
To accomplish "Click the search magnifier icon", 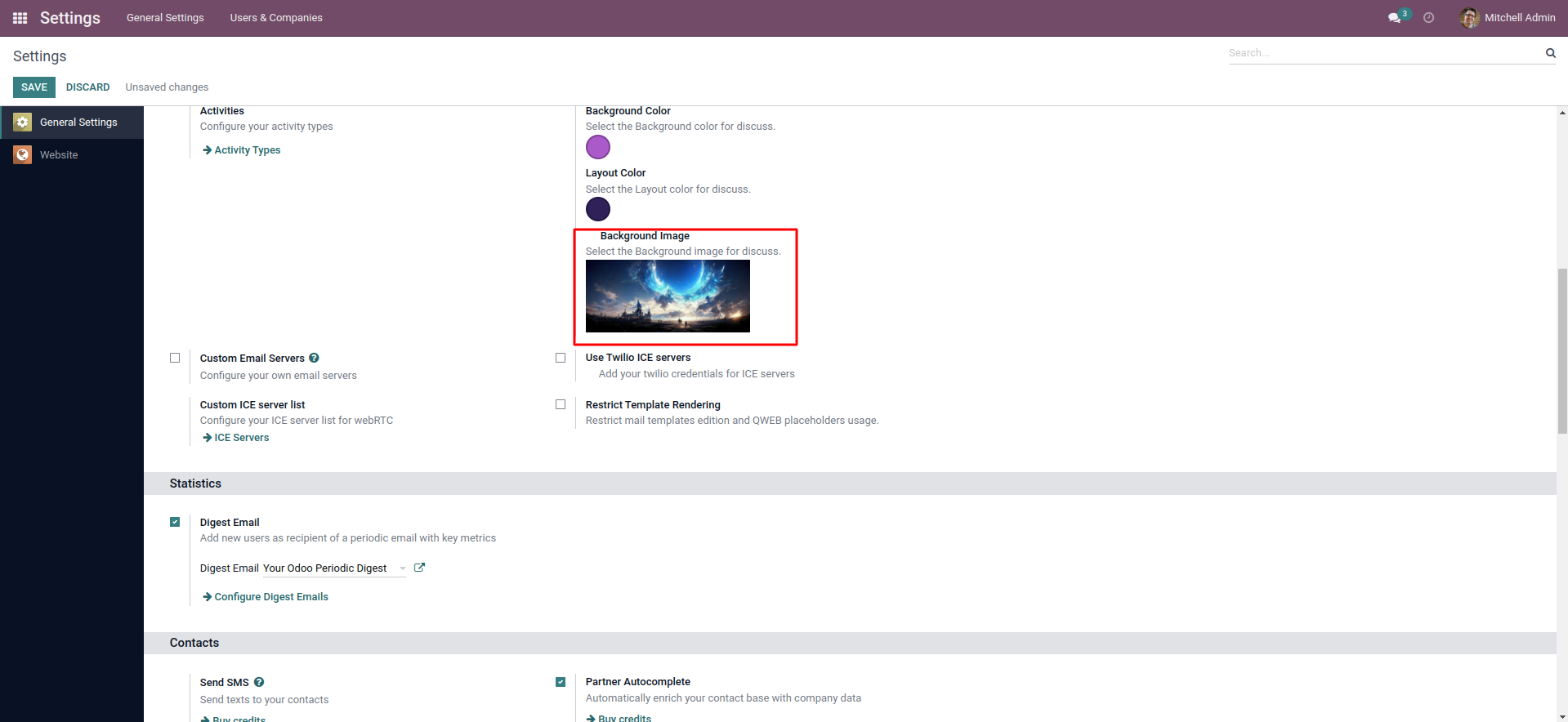I will [x=1550, y=53].
